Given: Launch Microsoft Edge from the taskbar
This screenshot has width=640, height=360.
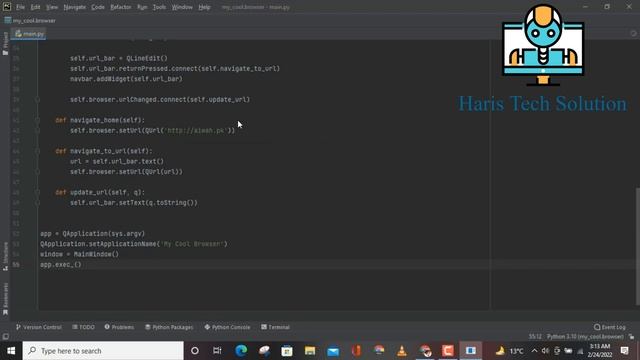Looking at the screenshot, I should [241, 351].
